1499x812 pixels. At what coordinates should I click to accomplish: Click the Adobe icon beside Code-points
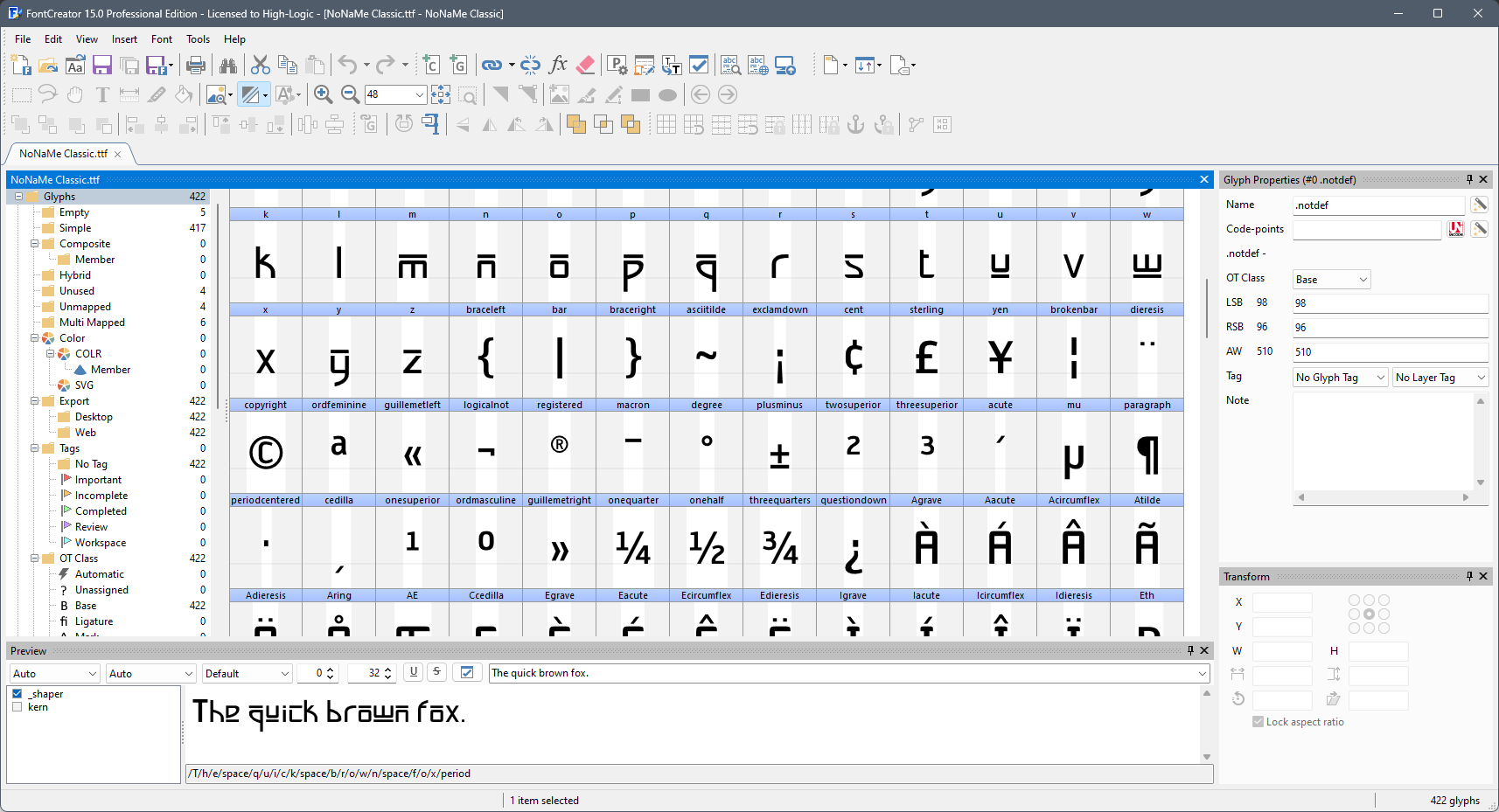click(1456, 229)
